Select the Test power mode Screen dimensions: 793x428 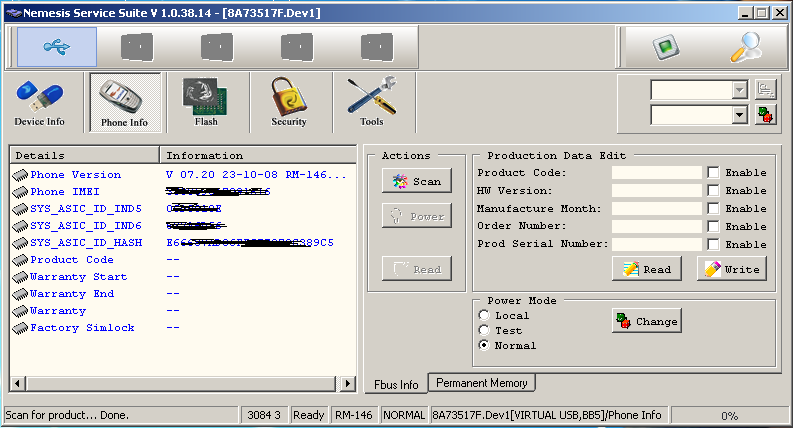(x=484, y=330)
